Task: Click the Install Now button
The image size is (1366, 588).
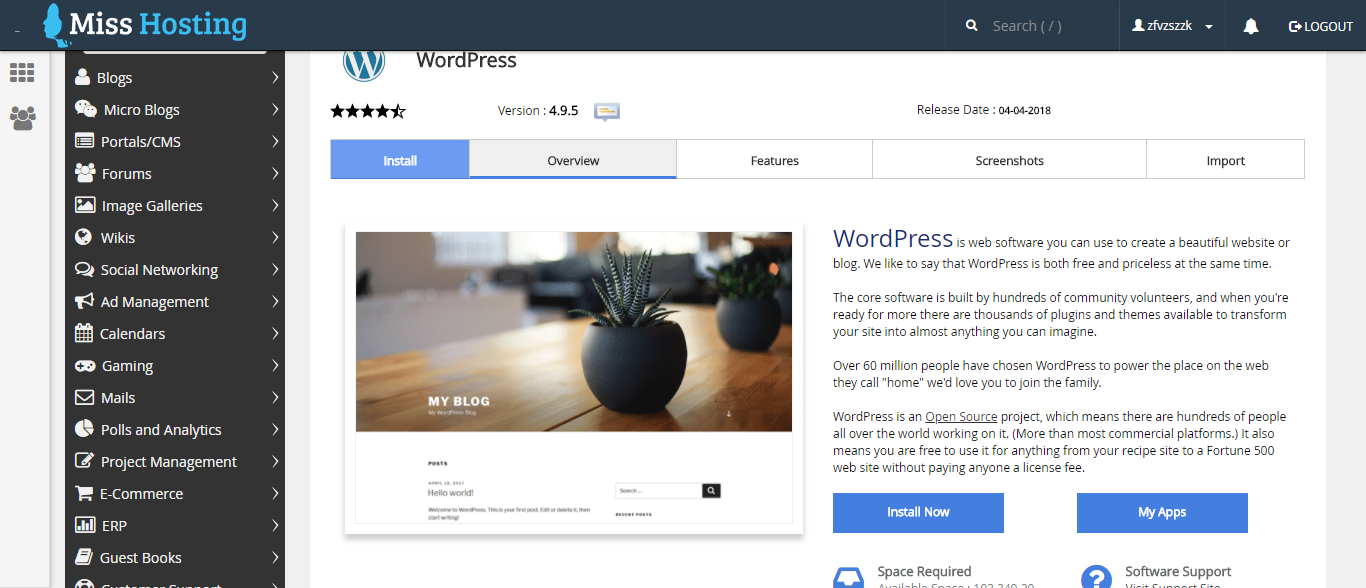Action: coord(918,512)
